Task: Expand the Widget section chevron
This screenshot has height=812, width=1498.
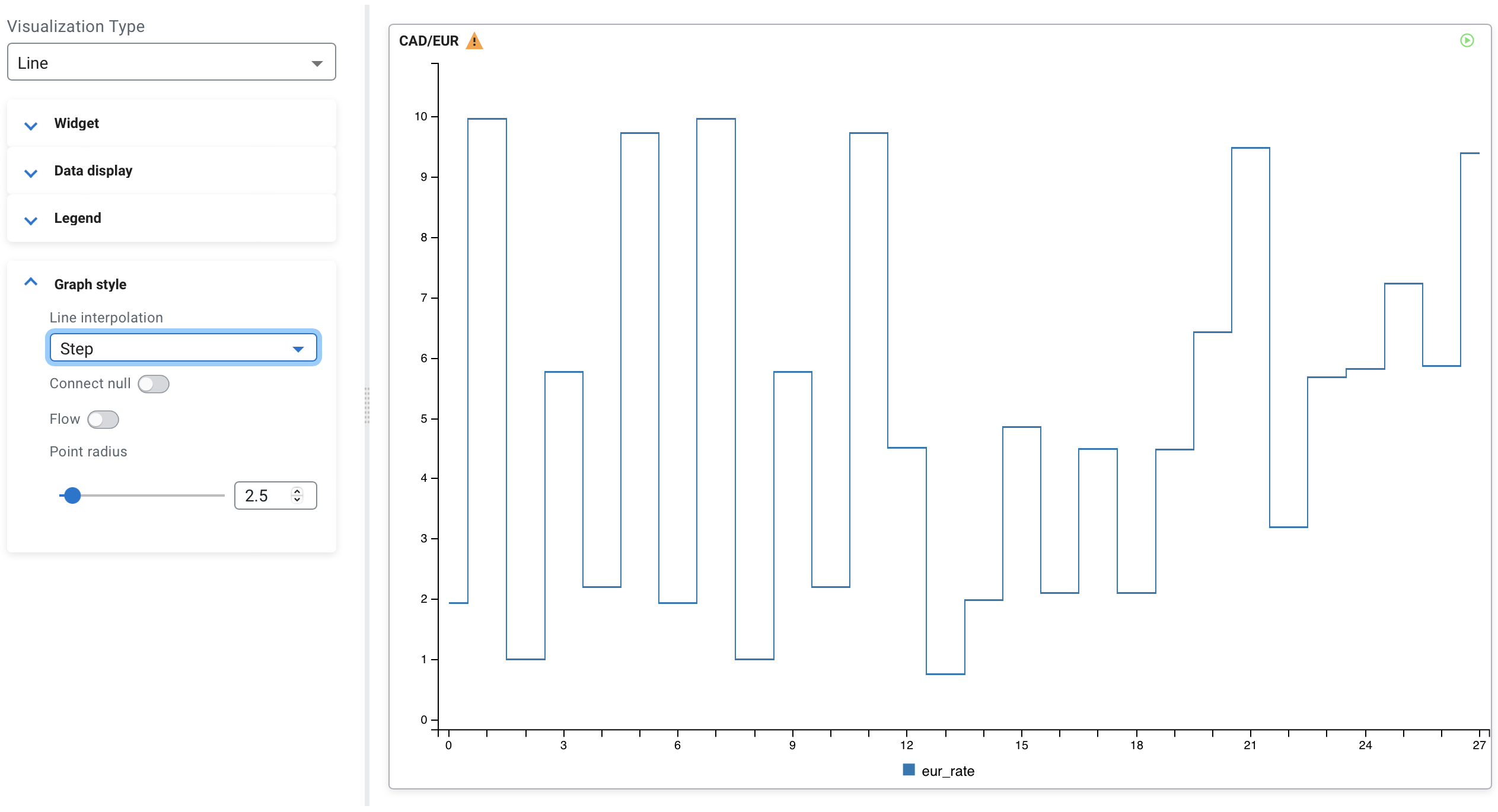Action: point(31,124)
